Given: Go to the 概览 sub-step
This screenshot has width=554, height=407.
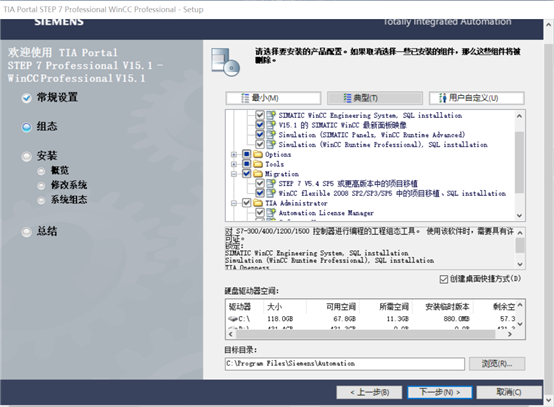Looking at the screenshot, I should (53, 171).
